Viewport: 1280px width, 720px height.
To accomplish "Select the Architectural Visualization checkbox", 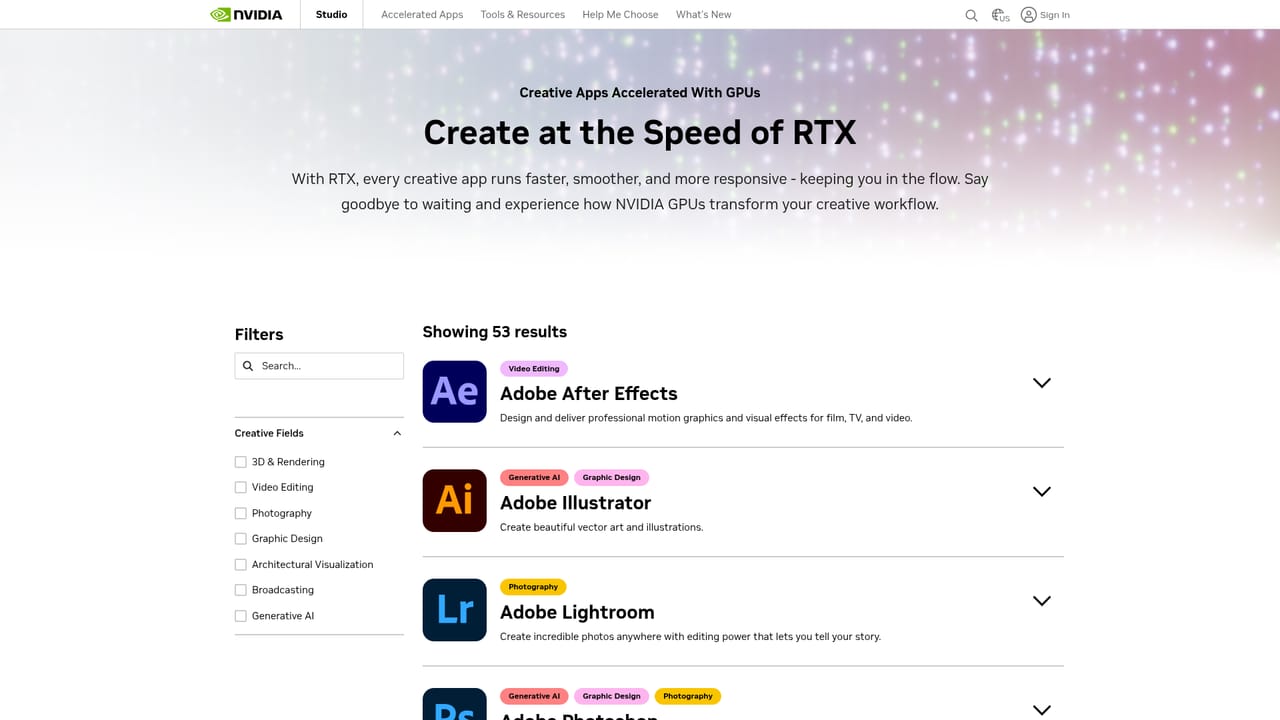I will point(240,564).
